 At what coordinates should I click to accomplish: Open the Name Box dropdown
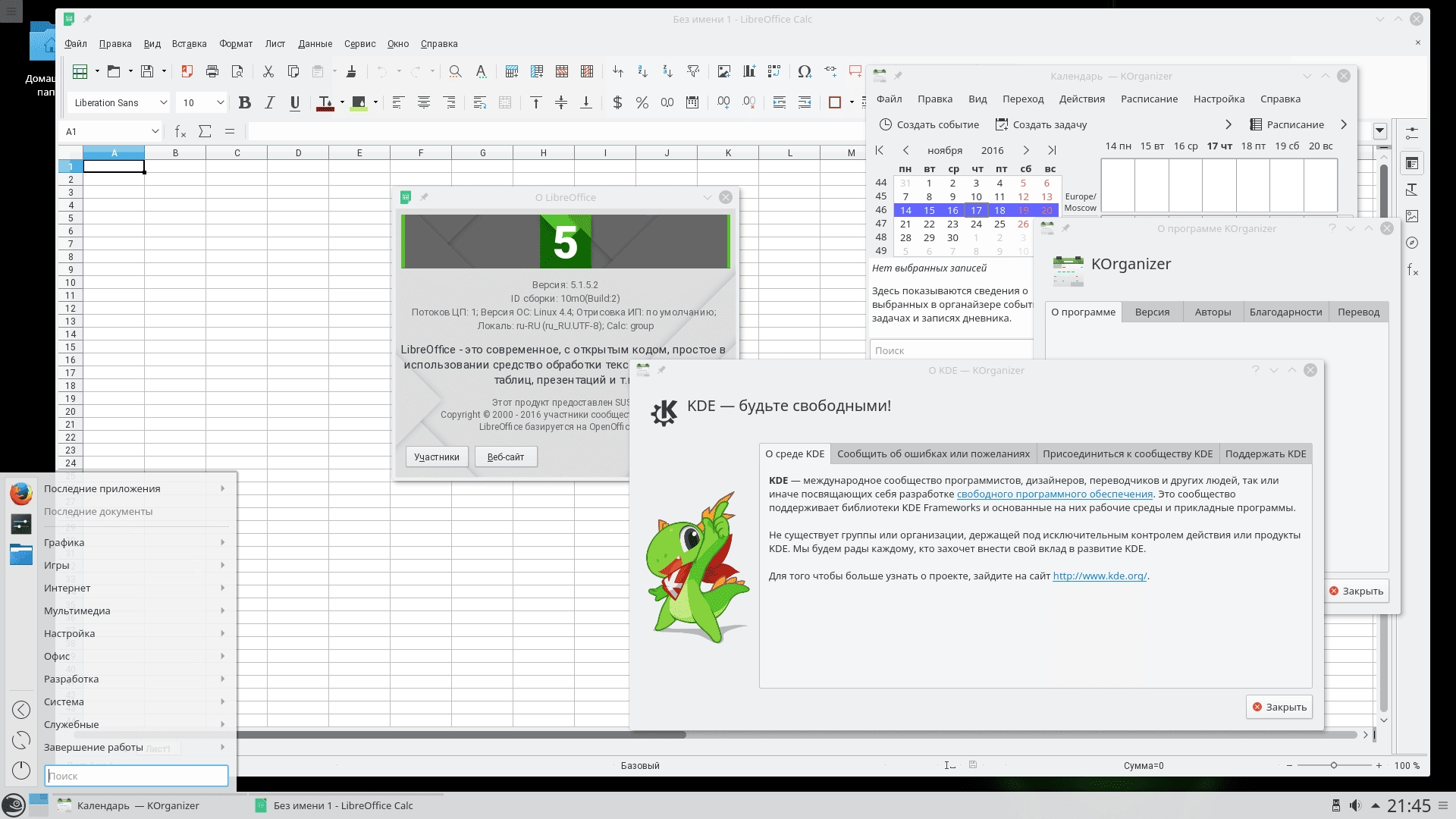click(155, 131)
